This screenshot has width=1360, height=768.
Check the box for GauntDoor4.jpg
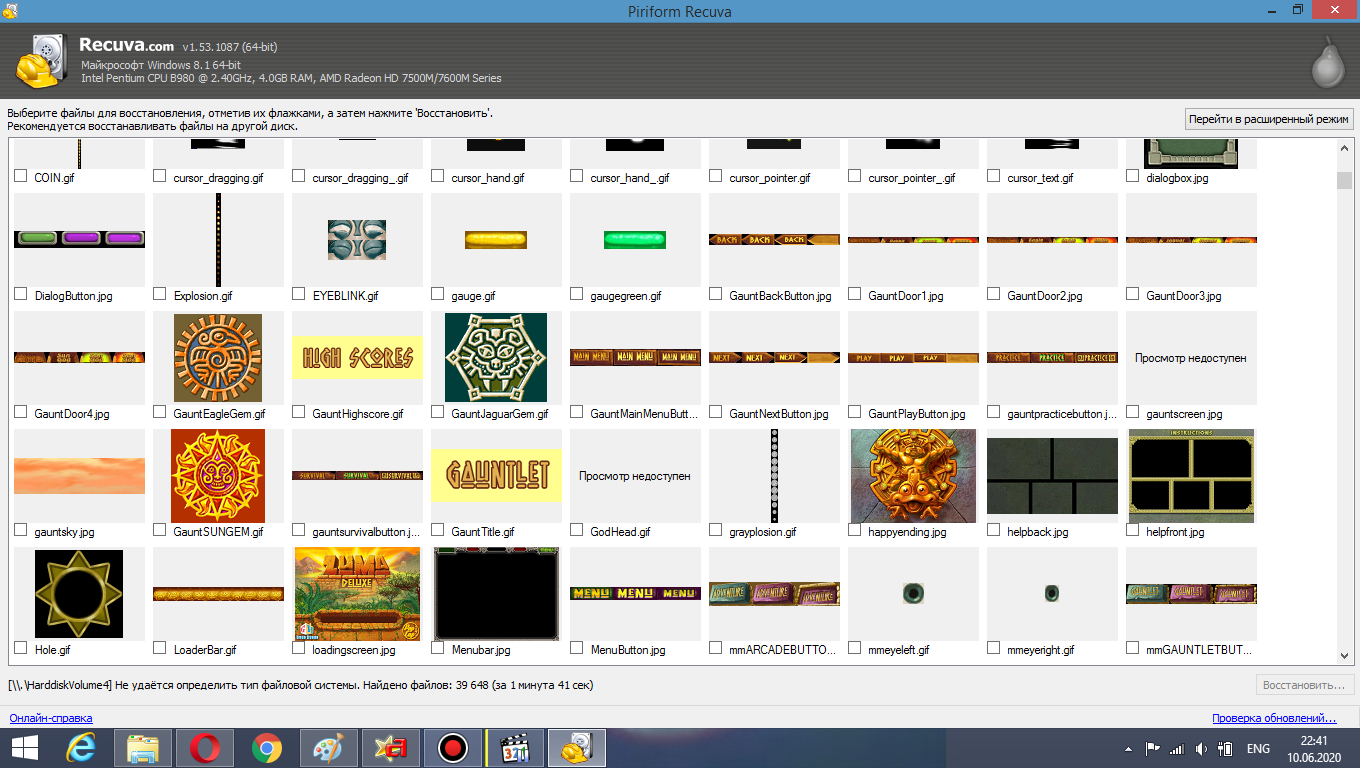(x=21, y=412)
